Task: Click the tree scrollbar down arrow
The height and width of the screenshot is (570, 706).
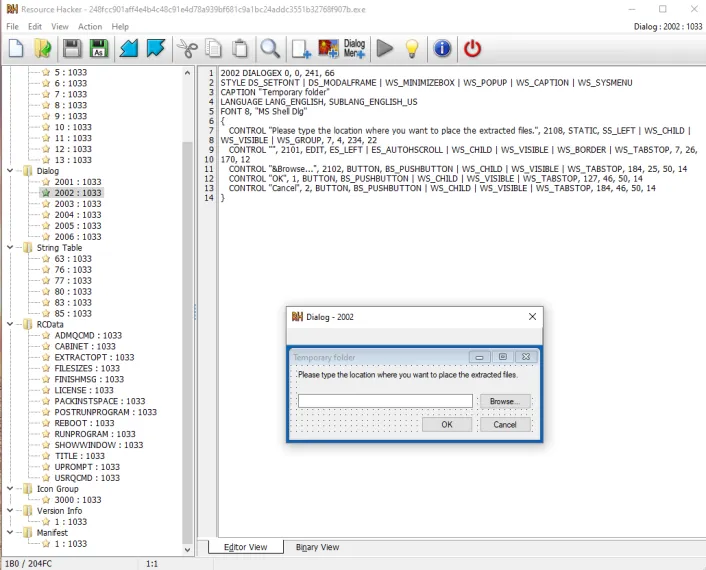Action: 188,549
